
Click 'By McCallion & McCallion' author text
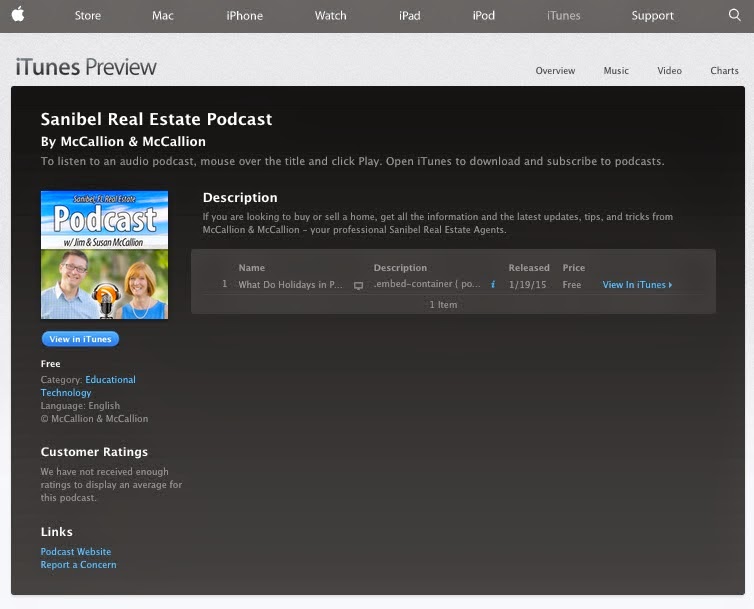pos(123,141)
